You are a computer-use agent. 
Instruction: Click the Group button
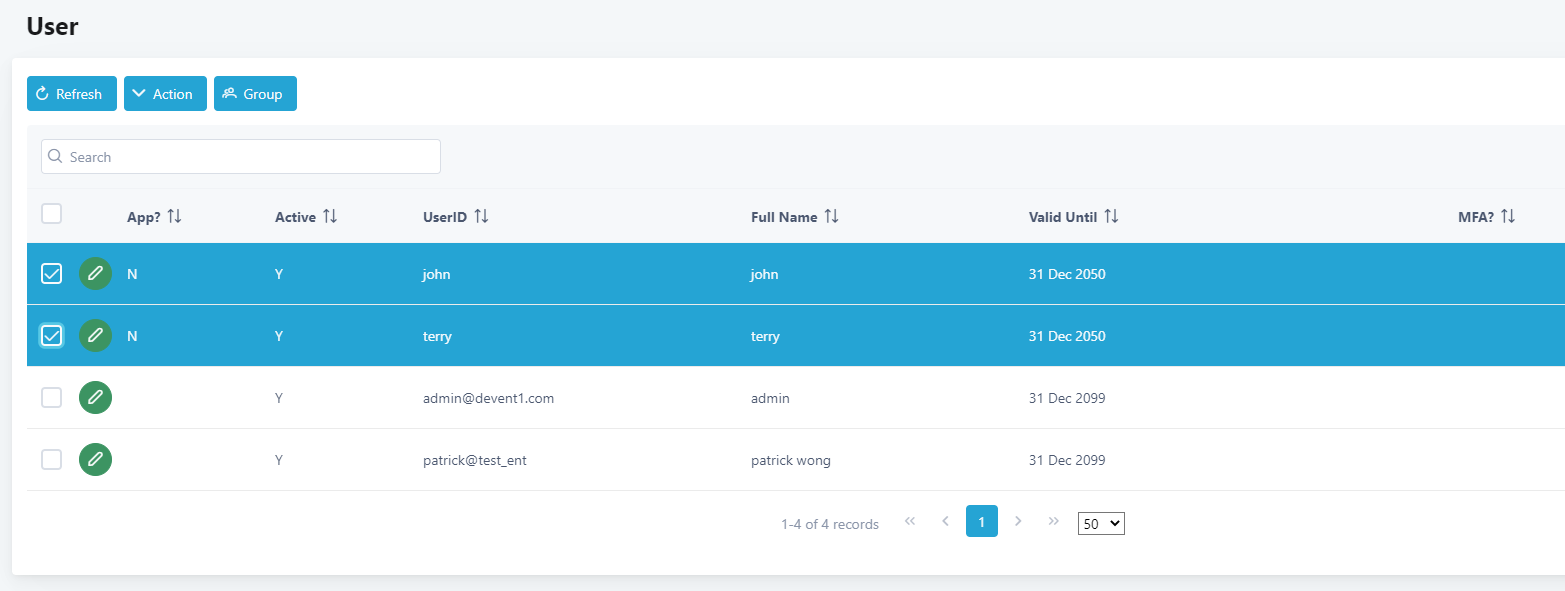coord(255,94)
